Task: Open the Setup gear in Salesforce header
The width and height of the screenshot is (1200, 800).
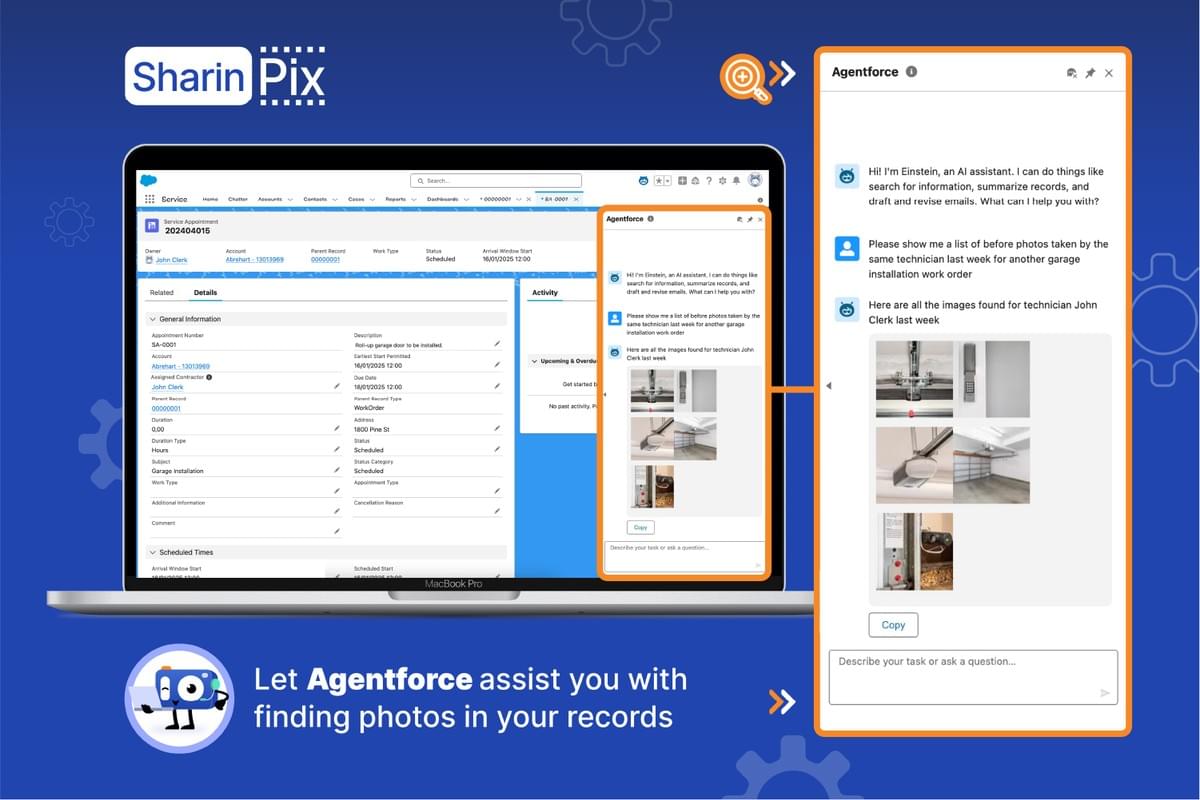Action: tap(722, 181)
